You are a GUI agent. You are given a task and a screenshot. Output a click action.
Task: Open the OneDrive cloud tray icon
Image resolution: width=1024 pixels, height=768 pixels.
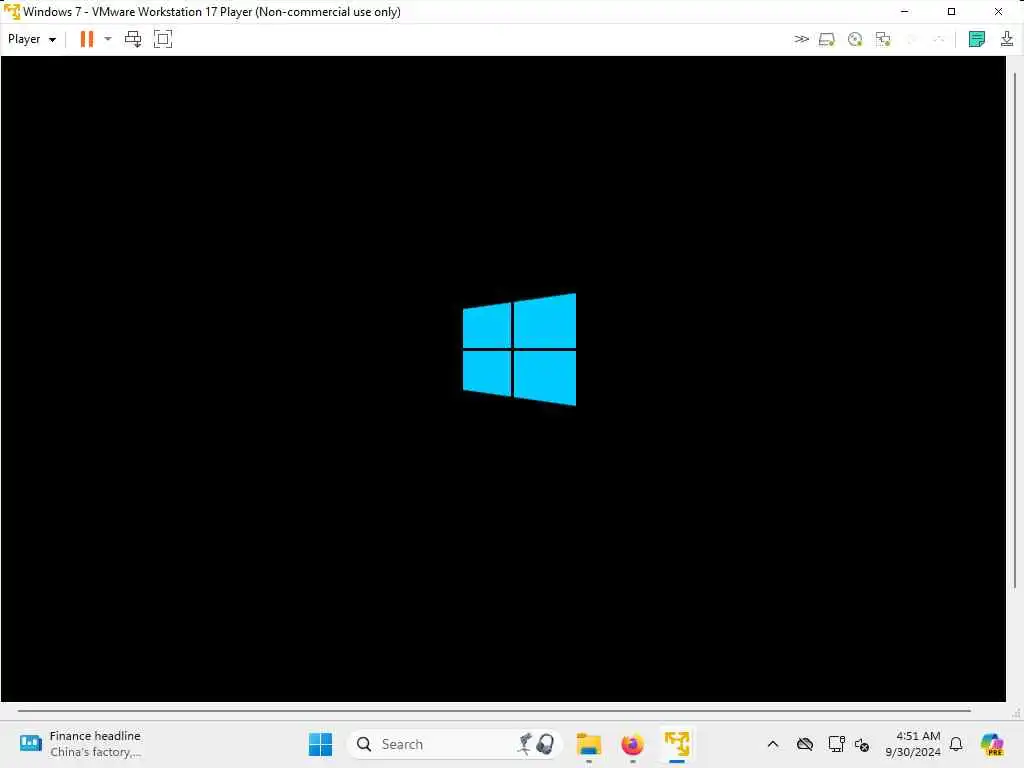pos(805,744)
